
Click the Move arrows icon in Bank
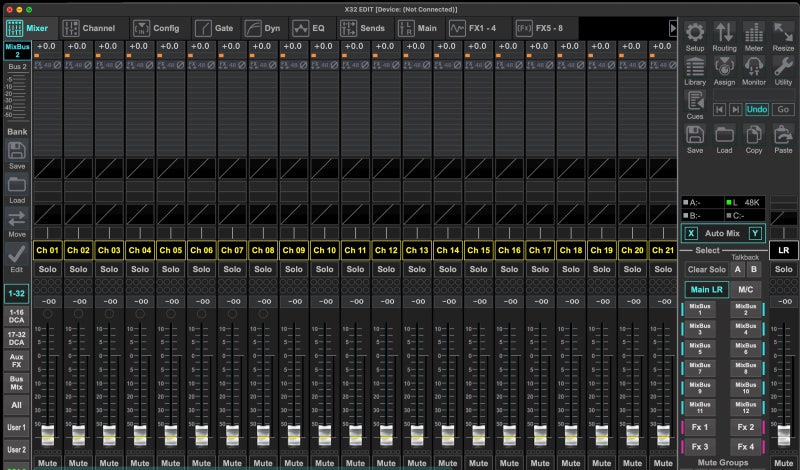tap(16, 219)
